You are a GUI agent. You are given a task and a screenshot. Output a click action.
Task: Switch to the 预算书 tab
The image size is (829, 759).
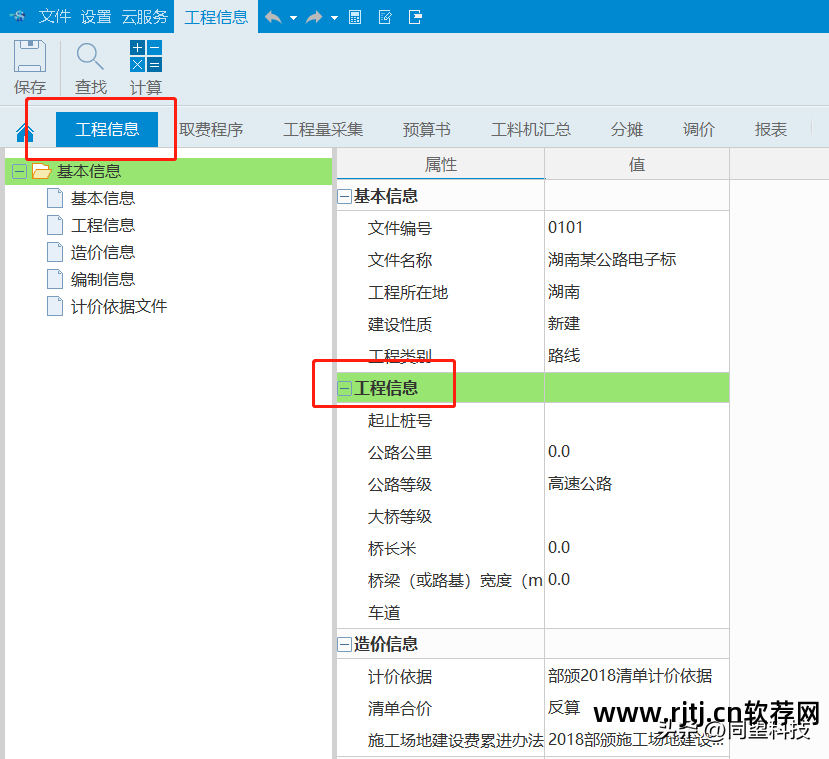[427, 129]
